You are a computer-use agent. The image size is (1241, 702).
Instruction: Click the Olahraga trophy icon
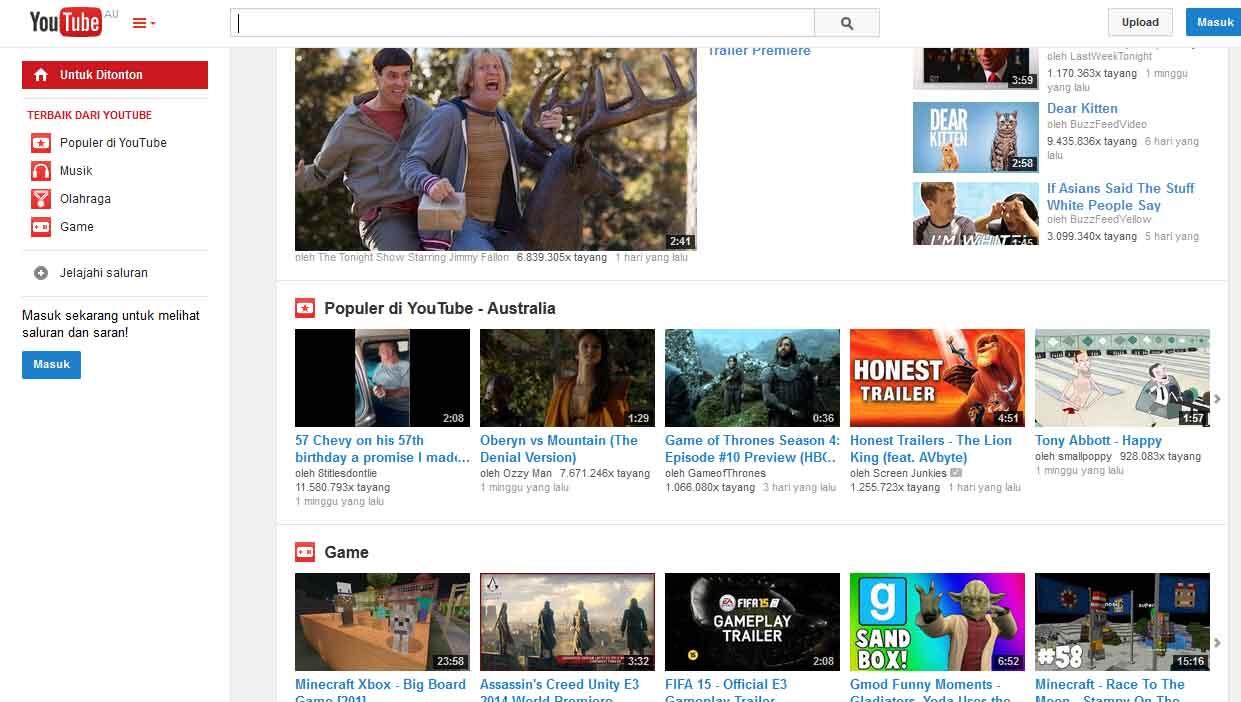tap(41, 199)
